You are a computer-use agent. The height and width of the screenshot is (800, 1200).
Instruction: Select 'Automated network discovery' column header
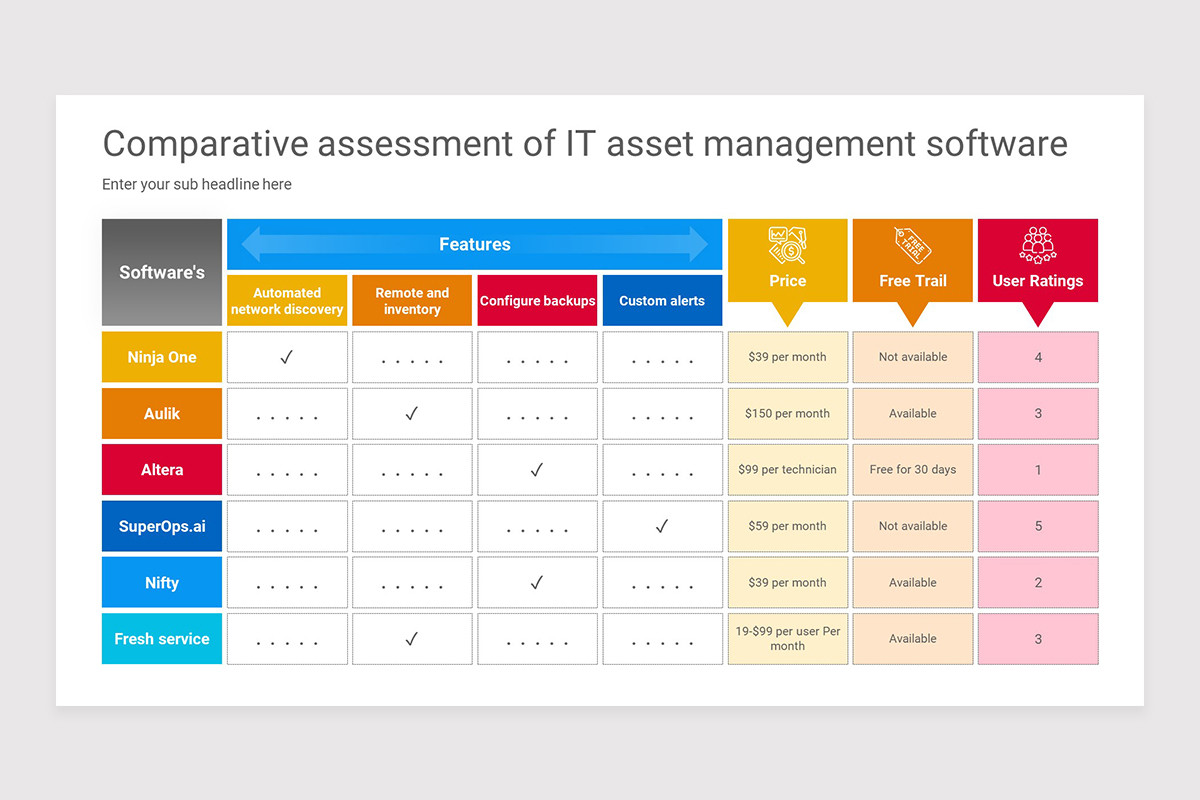click(x=287, y=300)
